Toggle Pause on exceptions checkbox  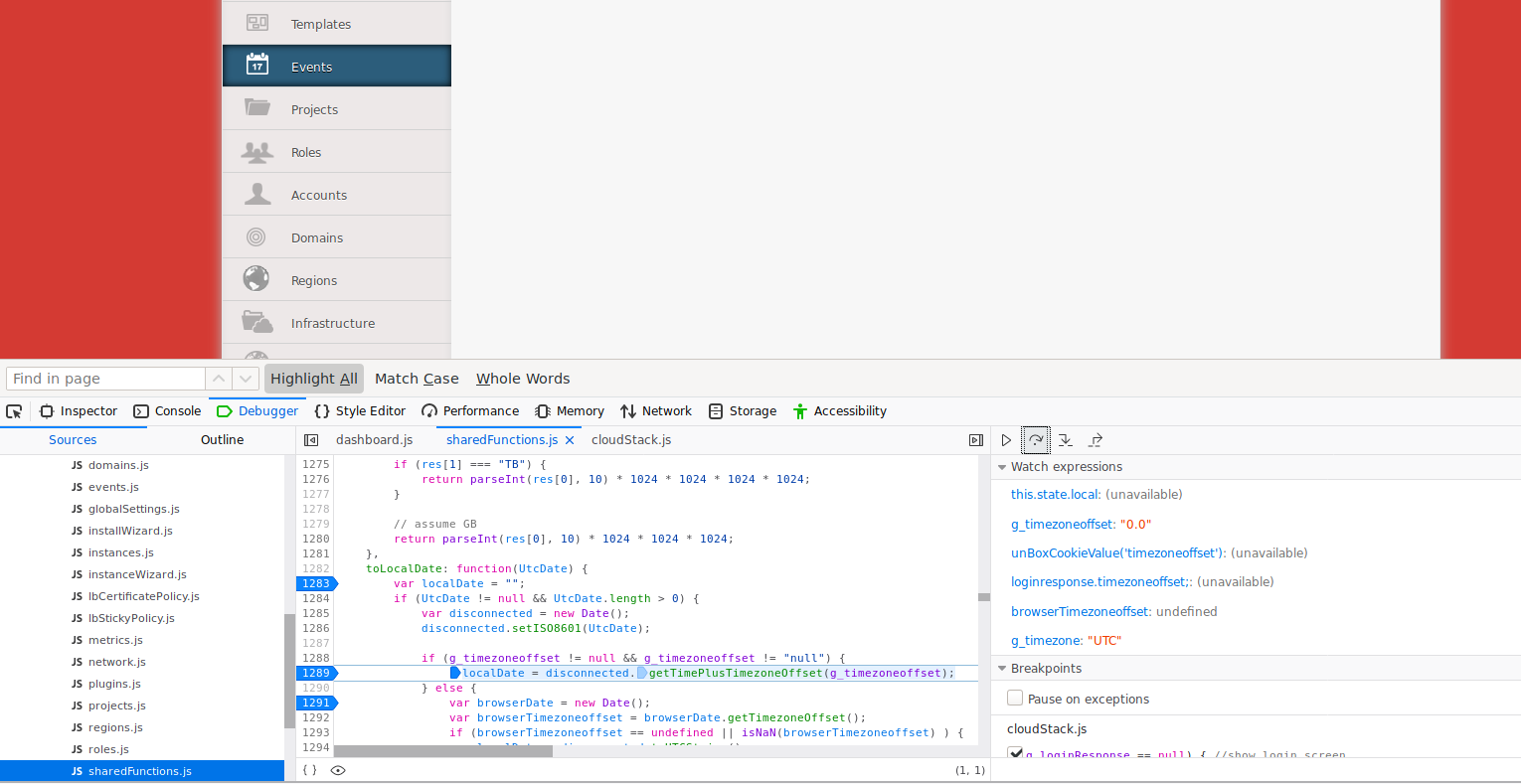[x=1015, y=699]
